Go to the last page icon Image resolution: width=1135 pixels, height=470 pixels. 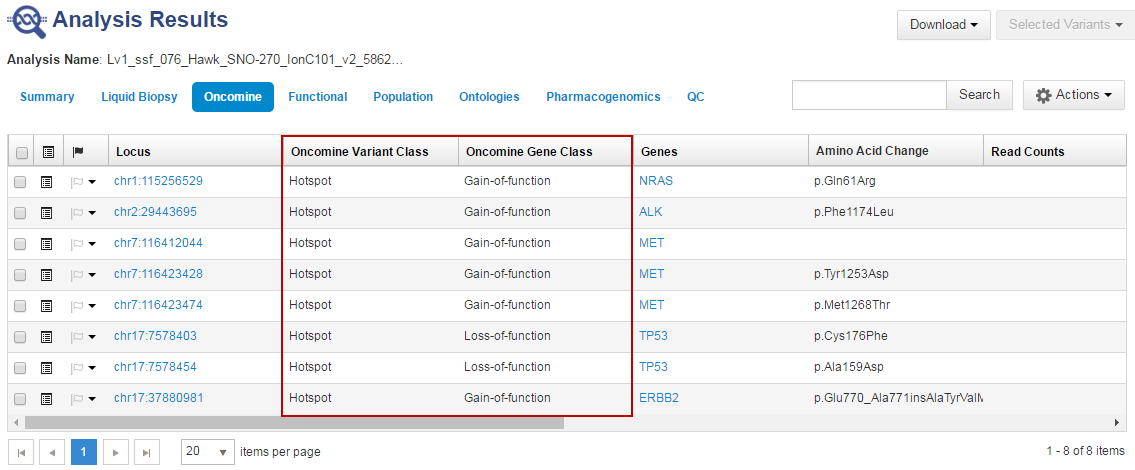146,452
